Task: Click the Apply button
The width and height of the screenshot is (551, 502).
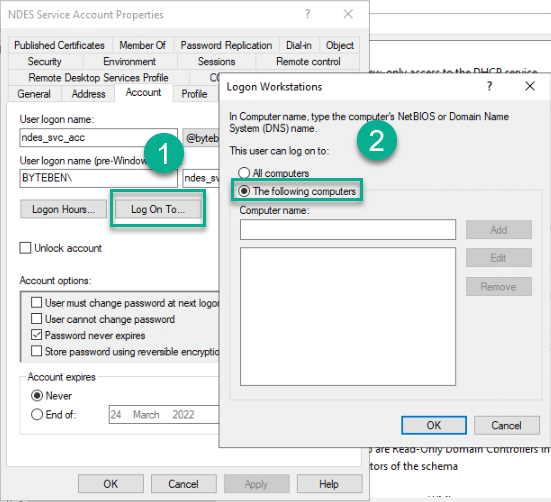Action: coord(257,484)
